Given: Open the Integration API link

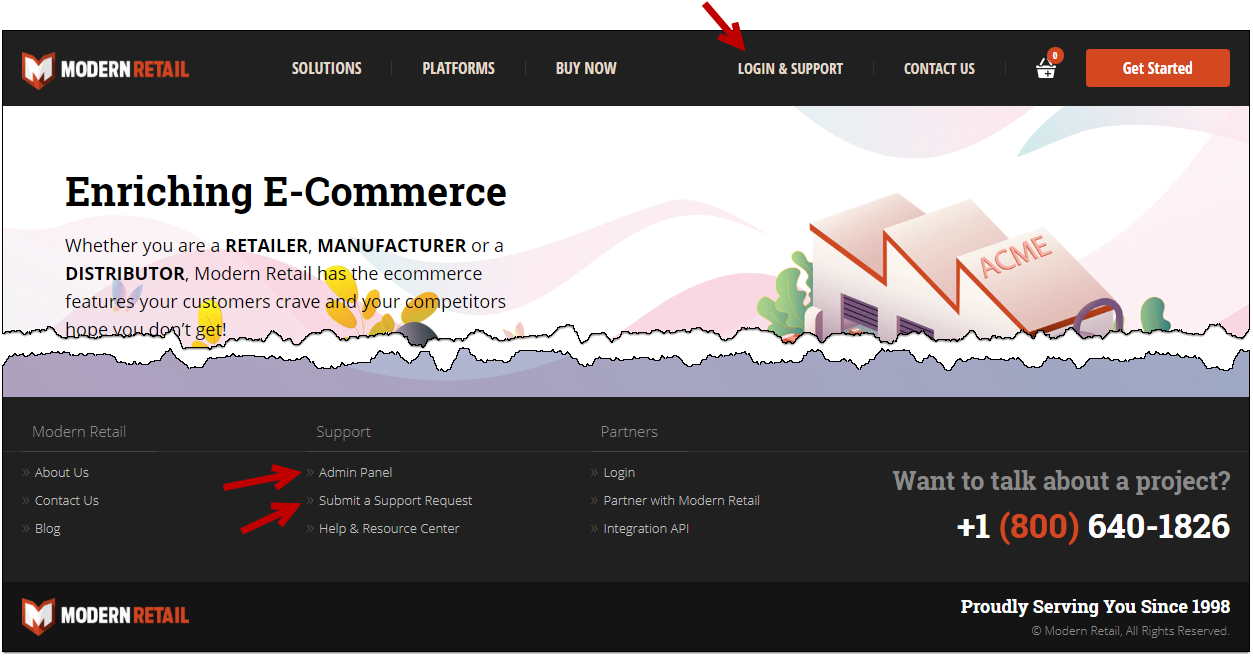Looking at the screenshot, I should click(646, 528).
